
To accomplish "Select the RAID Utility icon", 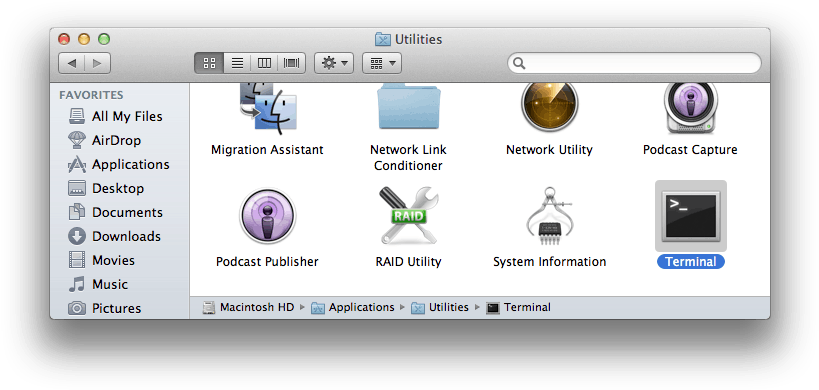I will pos(408,216).
